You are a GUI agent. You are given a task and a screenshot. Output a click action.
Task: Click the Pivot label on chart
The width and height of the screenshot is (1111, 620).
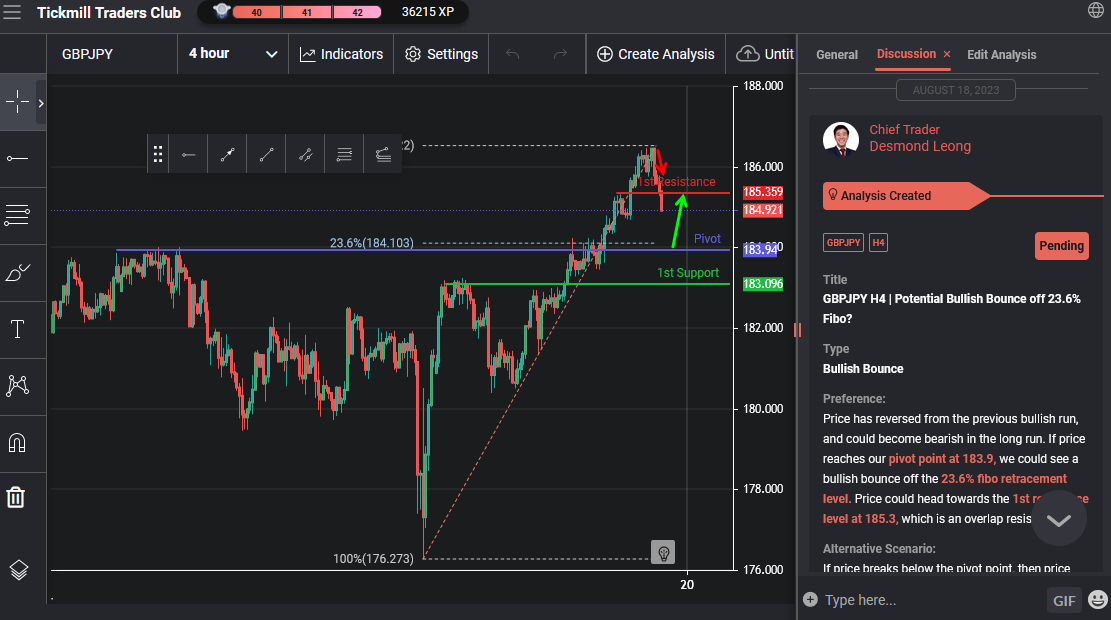coord(707,239)
